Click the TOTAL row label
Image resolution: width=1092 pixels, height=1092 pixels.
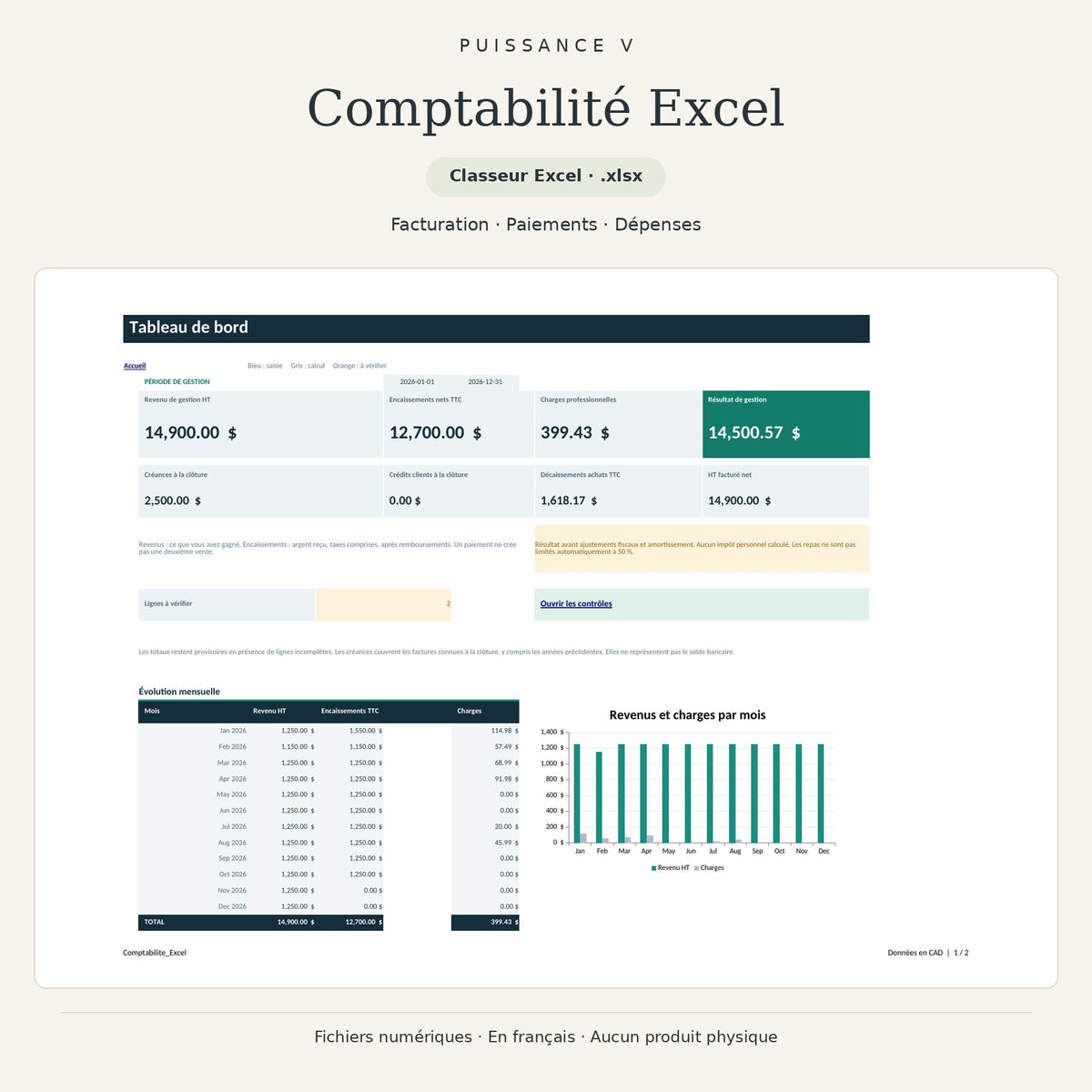click(x=155, y=923)
